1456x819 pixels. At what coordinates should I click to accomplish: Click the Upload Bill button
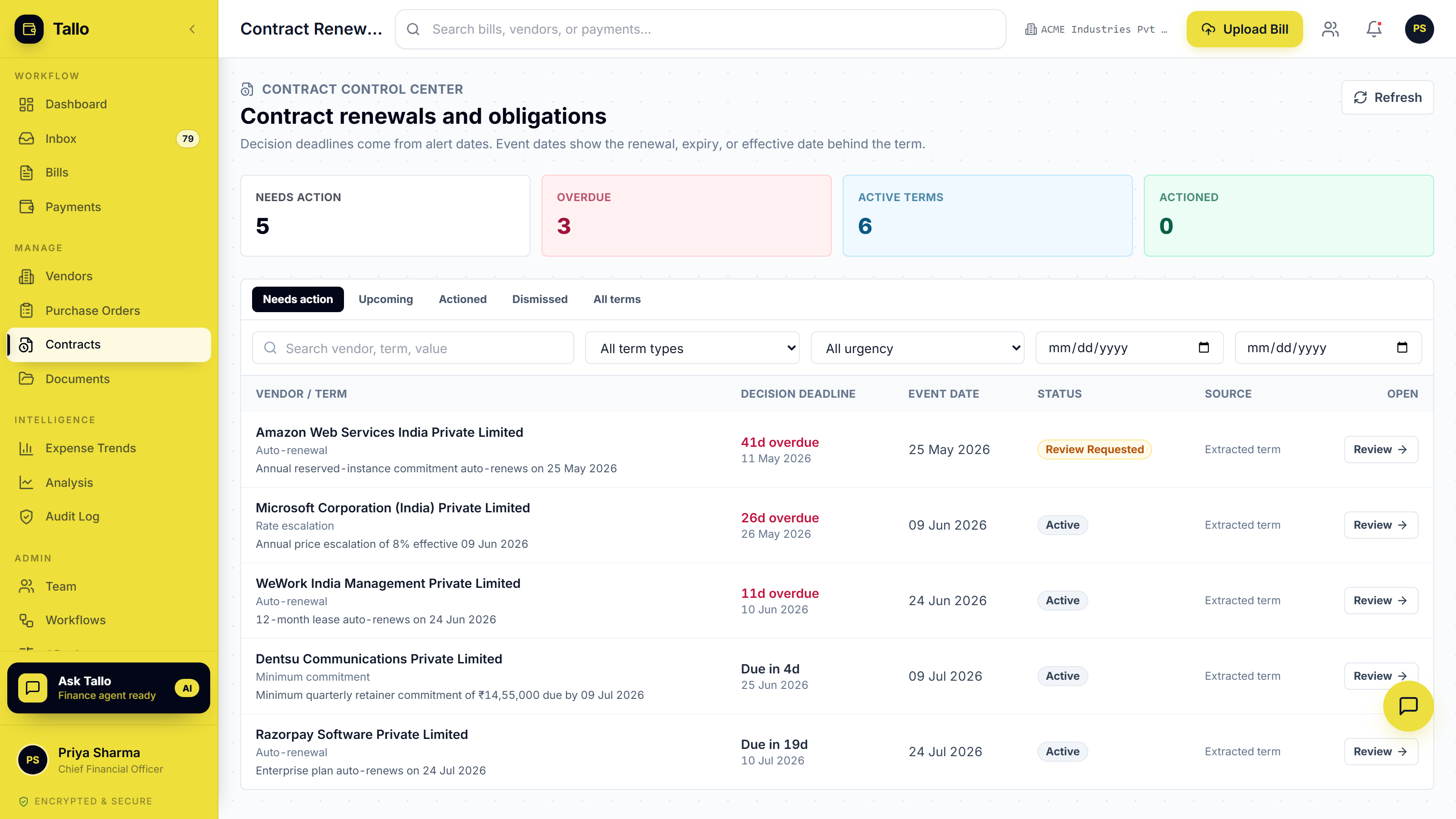1244,29
